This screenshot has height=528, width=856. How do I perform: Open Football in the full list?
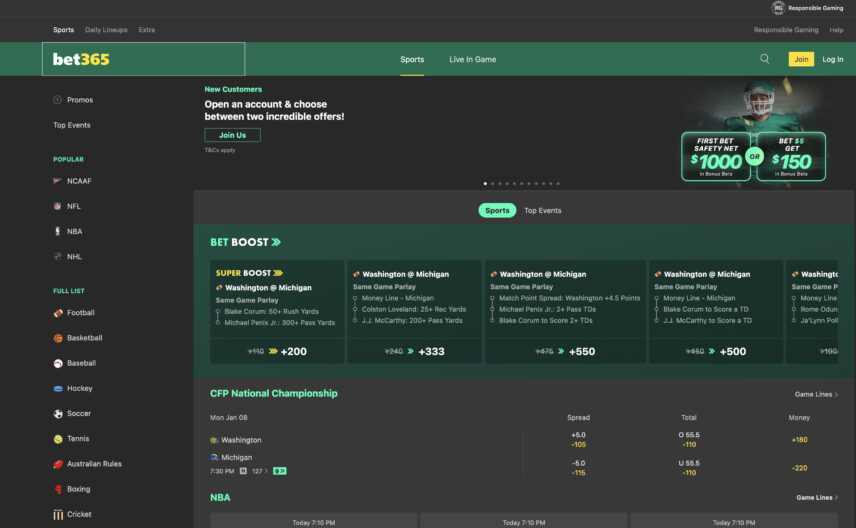[x=74, y=312]
